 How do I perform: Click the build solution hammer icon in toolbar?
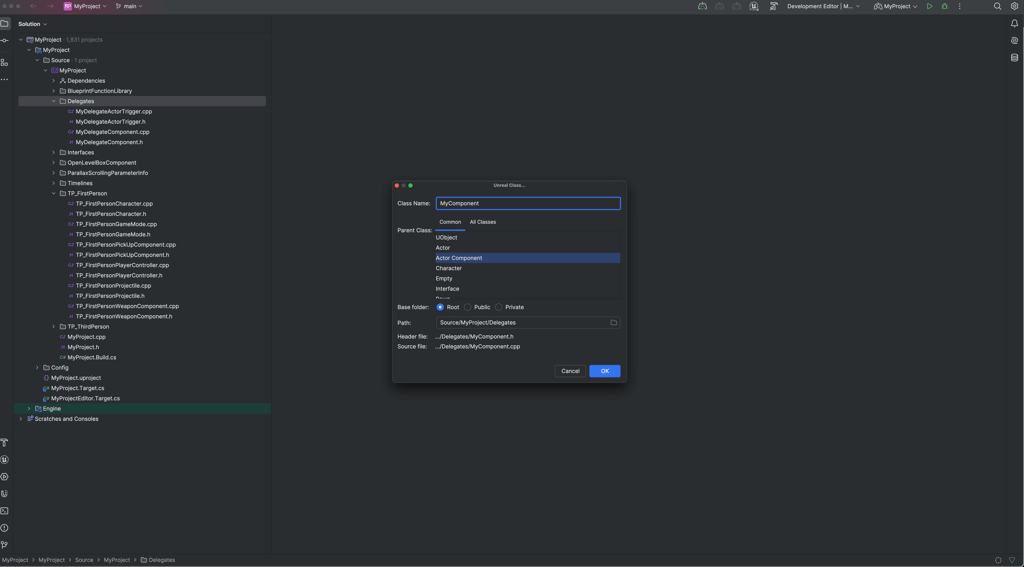[x=774, y=7]
